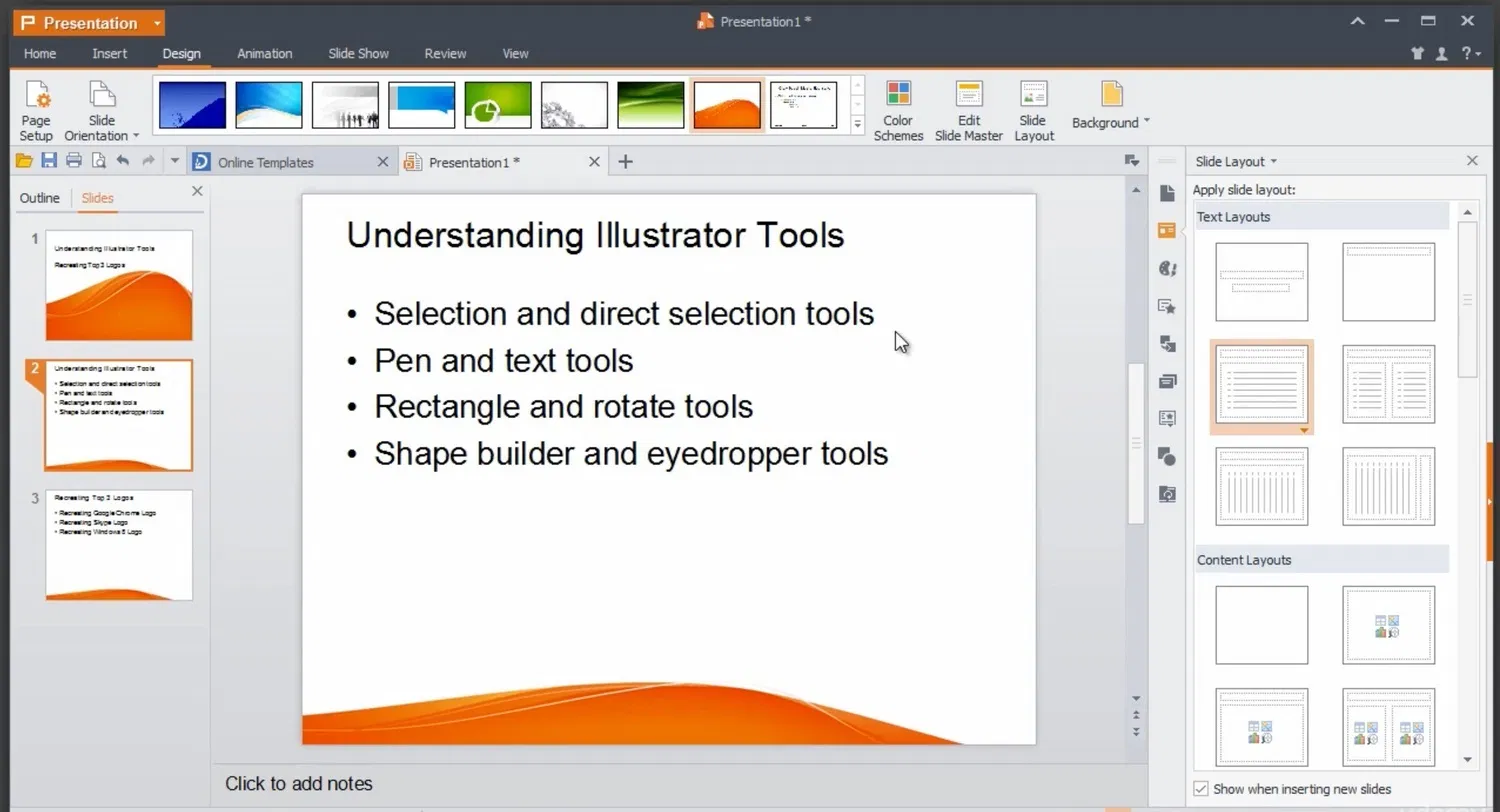The image size is (1500, 812).
Task: Apply the green design template thumbnail
Action: point(498,105)
